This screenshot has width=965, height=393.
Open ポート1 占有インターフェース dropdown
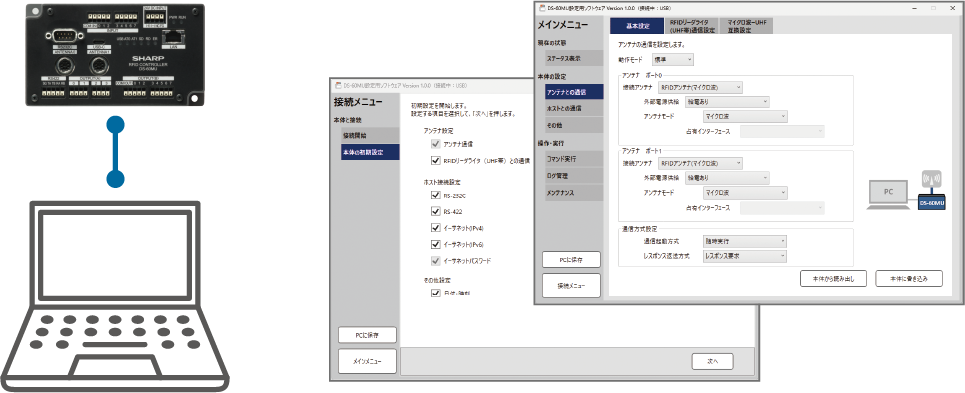tap(782, 208)
